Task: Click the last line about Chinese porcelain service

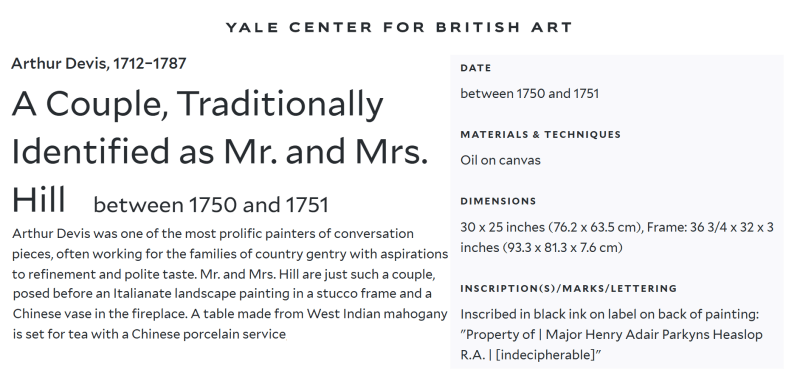Action: [x=149, y=334]
